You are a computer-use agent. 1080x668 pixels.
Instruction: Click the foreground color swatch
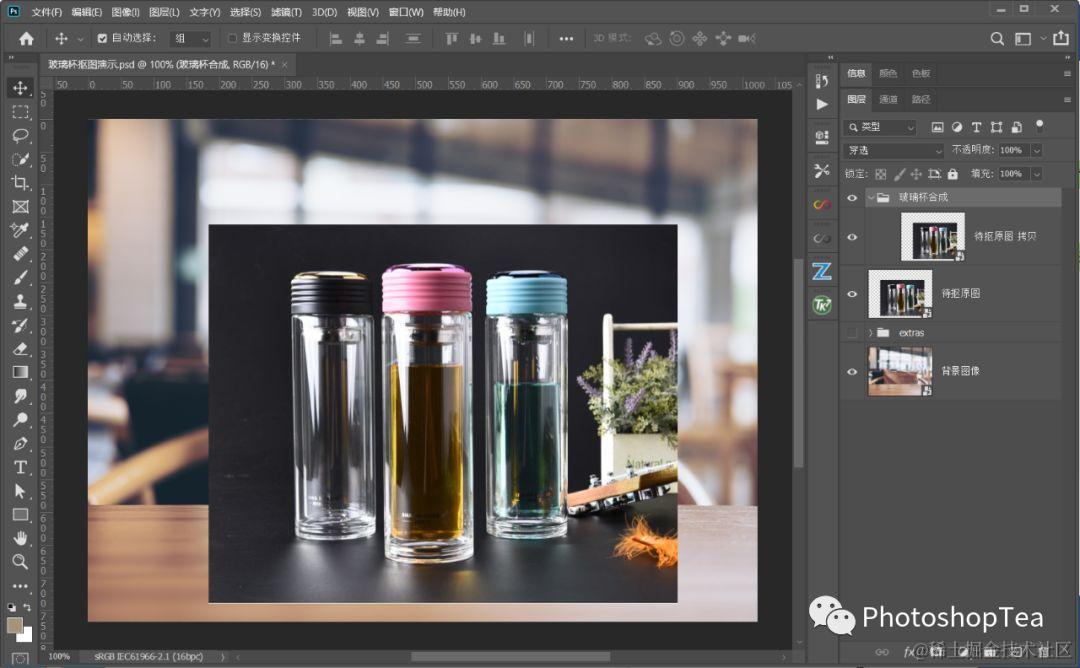click(14, 625)
